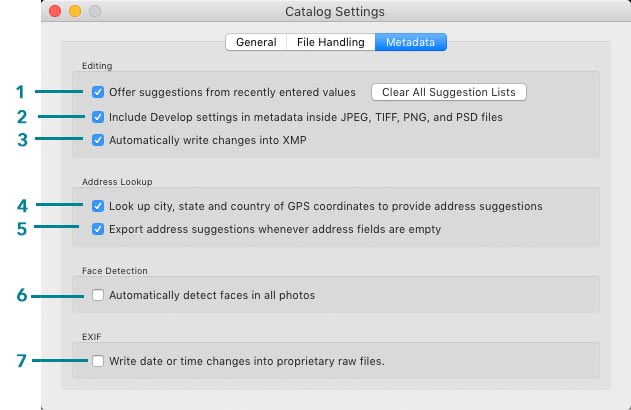Enable Automatically detect faces in all photos
The height and width of the screenshot is (410, 631).
click(x=98, y=295)
